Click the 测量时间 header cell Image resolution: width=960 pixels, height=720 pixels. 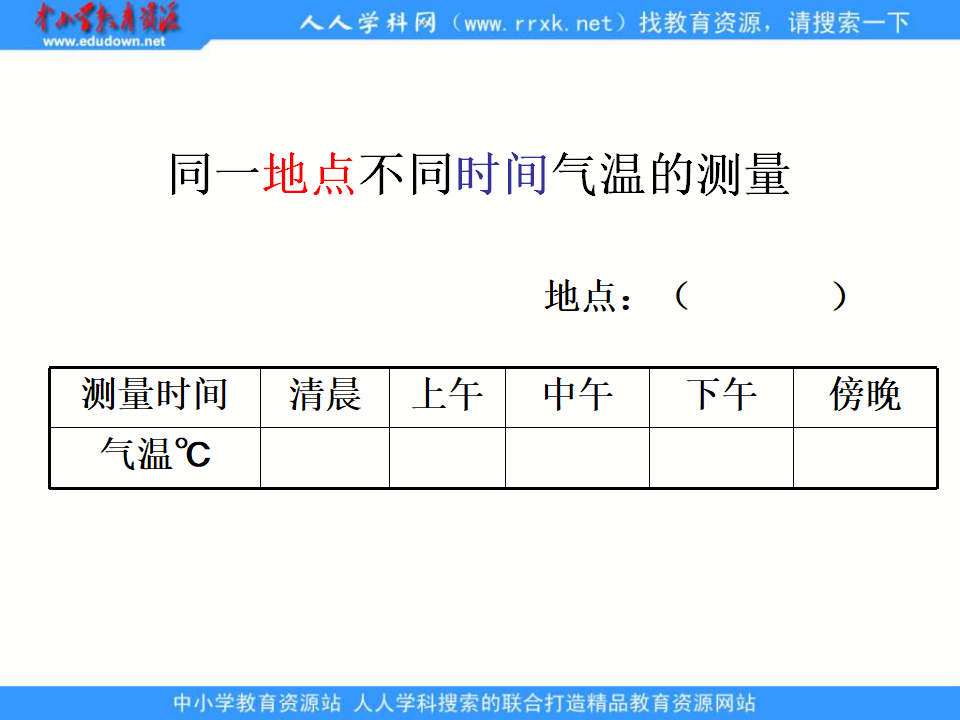(155, 397)
